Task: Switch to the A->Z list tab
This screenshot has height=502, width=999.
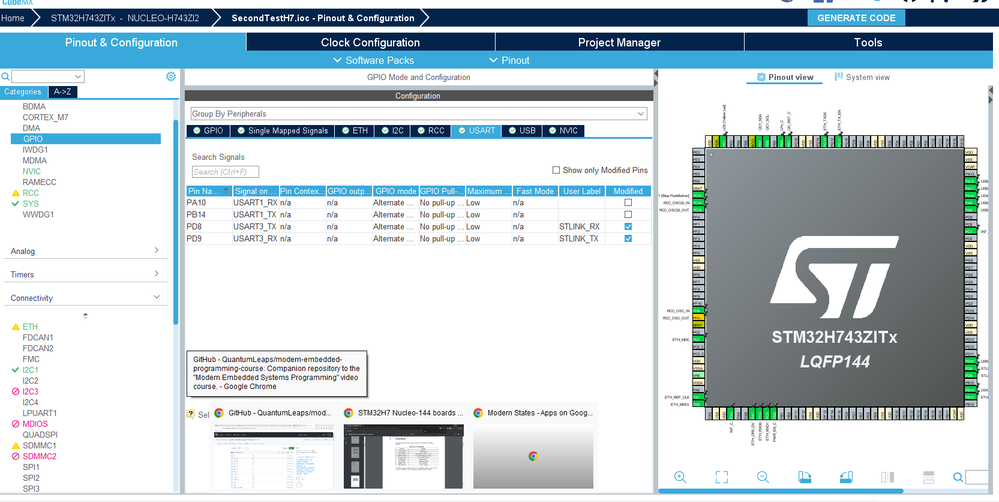Action: 62,92
